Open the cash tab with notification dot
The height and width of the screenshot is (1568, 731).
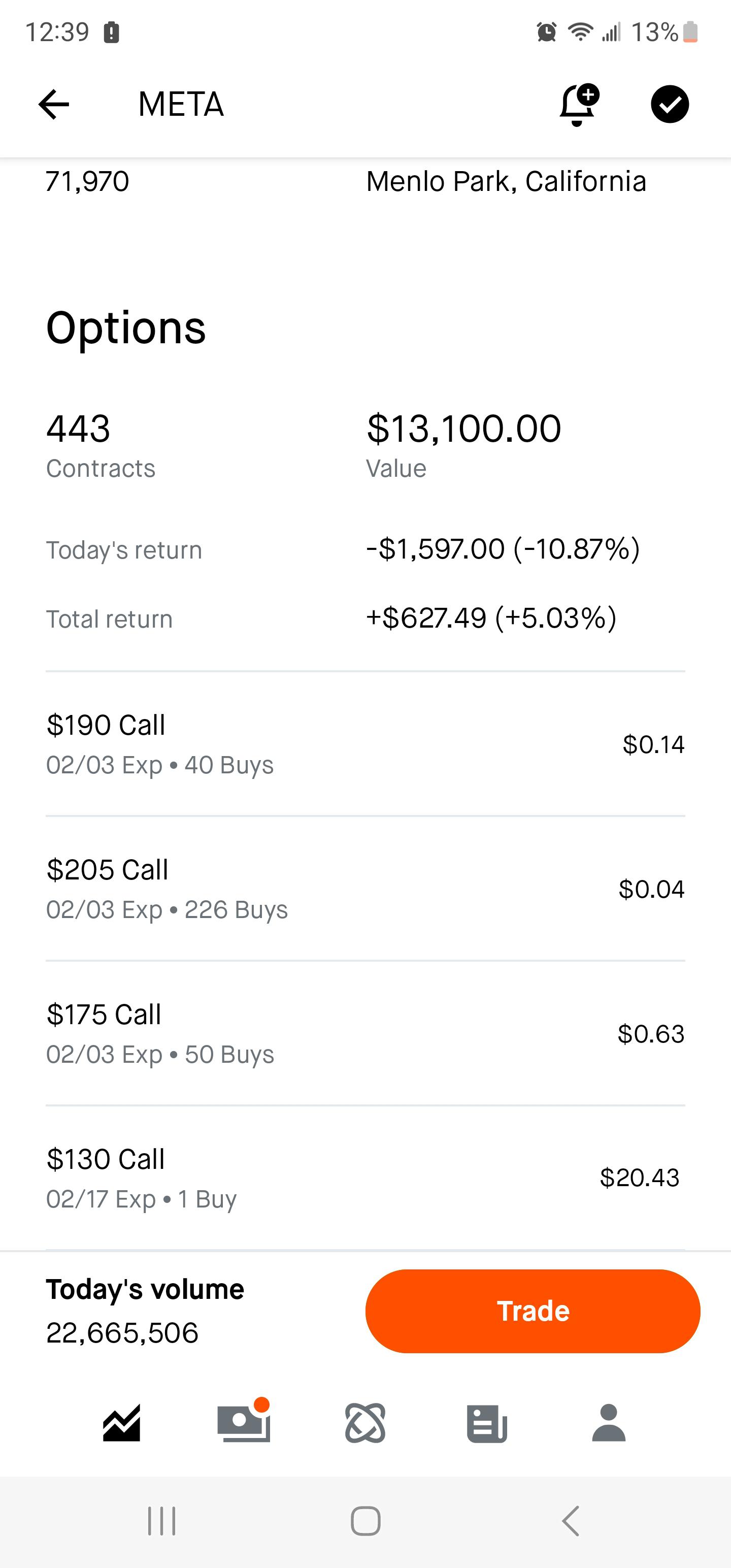click(x=244, y=1423)
